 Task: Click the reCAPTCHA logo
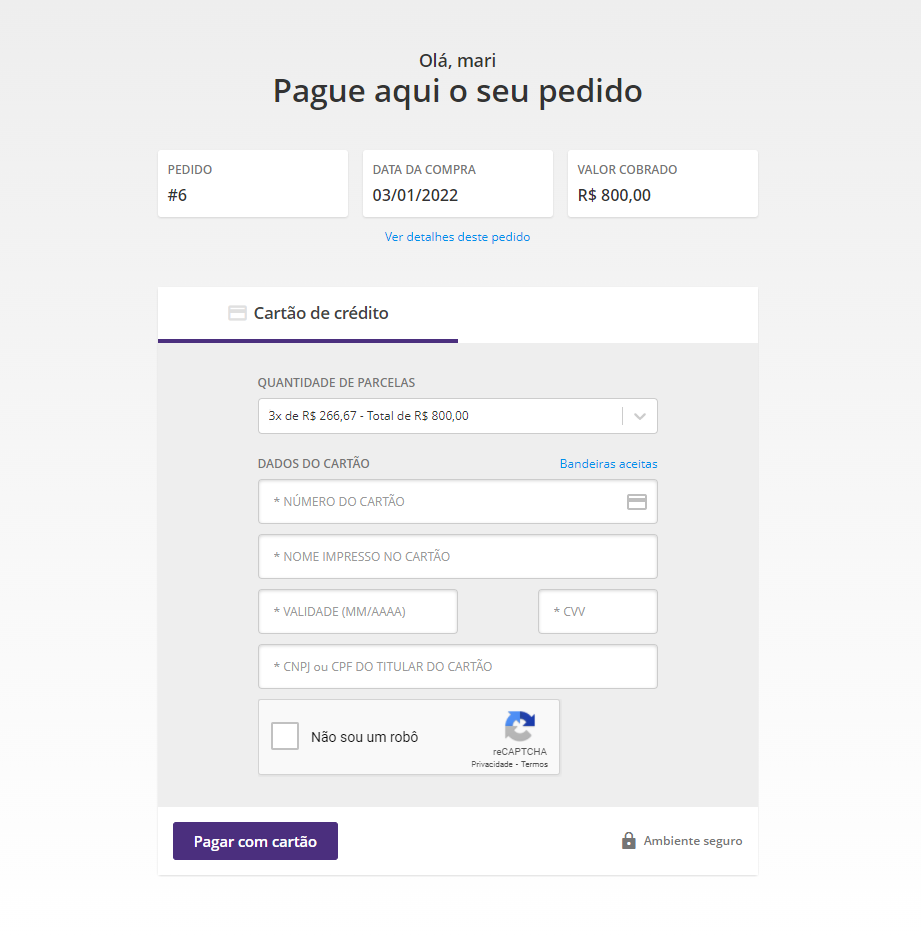point(519,725)
